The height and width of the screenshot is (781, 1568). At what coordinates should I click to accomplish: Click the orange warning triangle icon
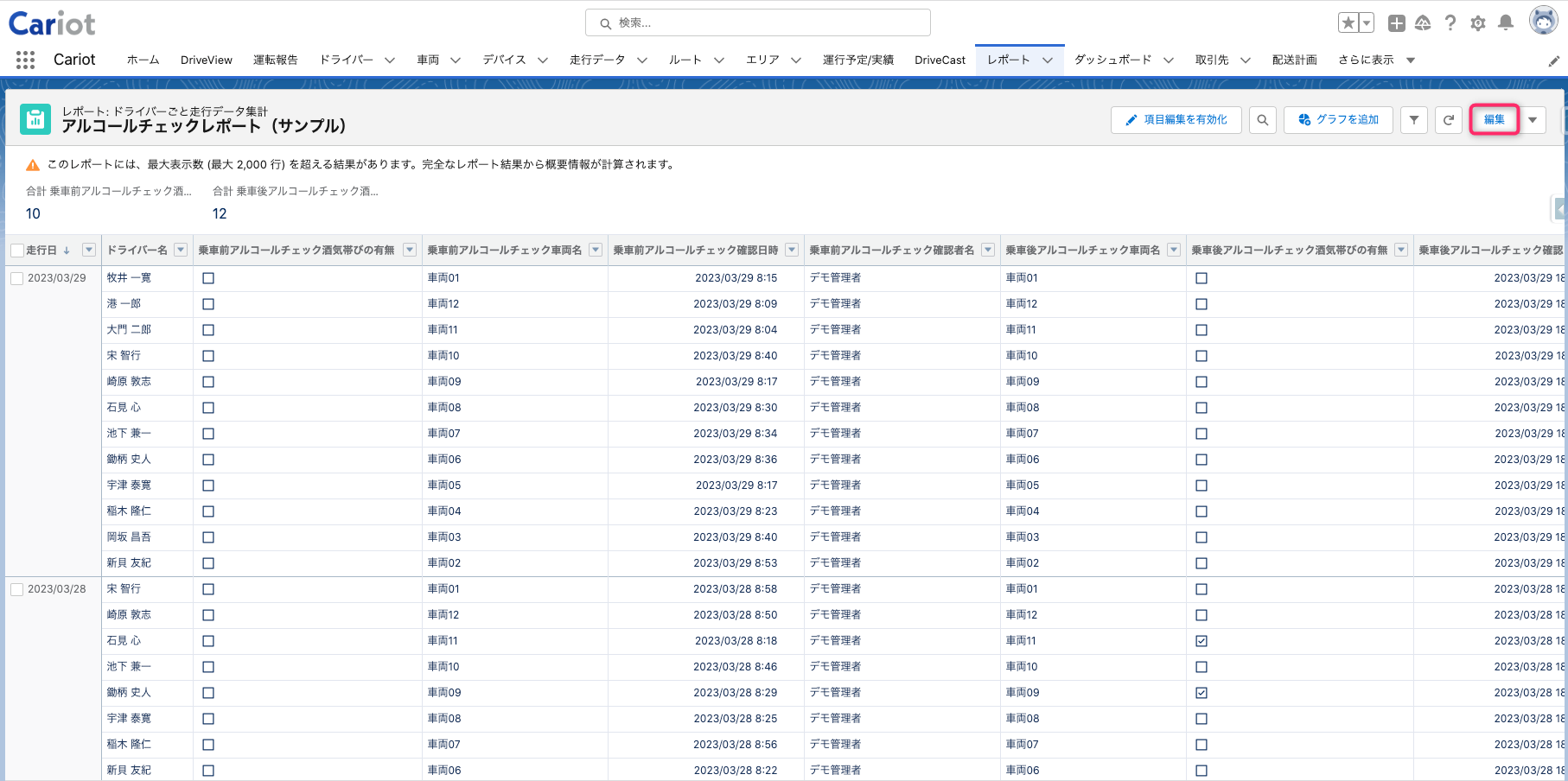[33, 165]
